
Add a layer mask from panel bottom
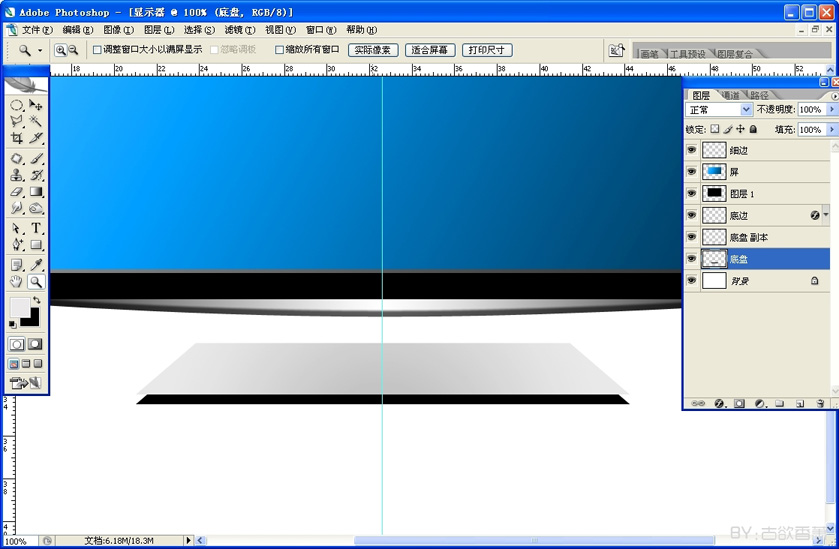coord(739,403)
